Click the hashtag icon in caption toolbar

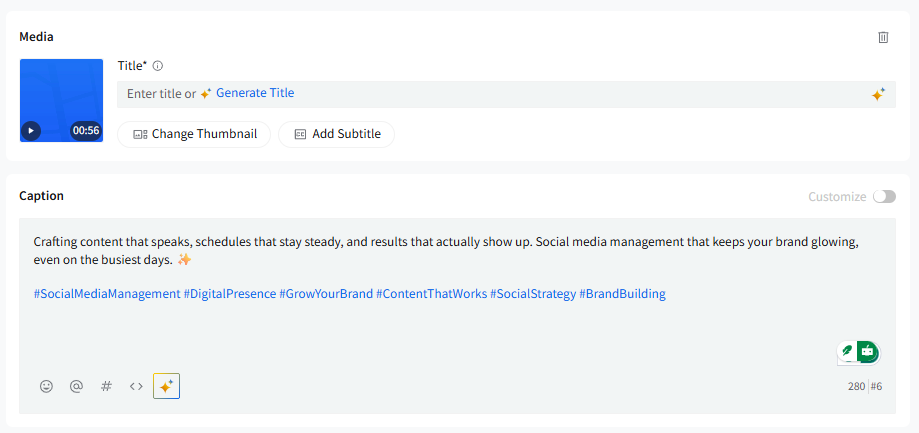(x=106, y=386)
